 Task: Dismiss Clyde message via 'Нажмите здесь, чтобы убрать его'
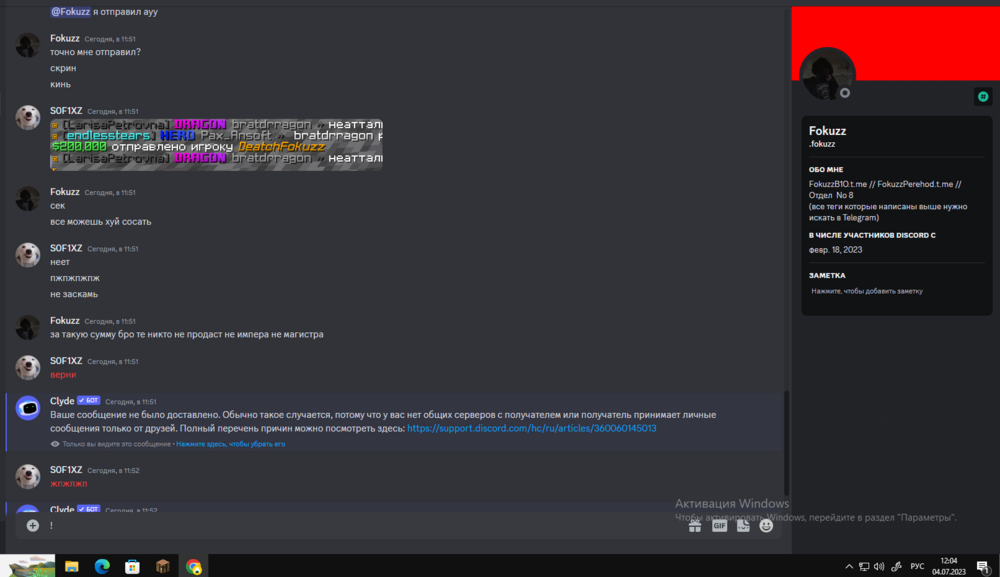(230, 444)
